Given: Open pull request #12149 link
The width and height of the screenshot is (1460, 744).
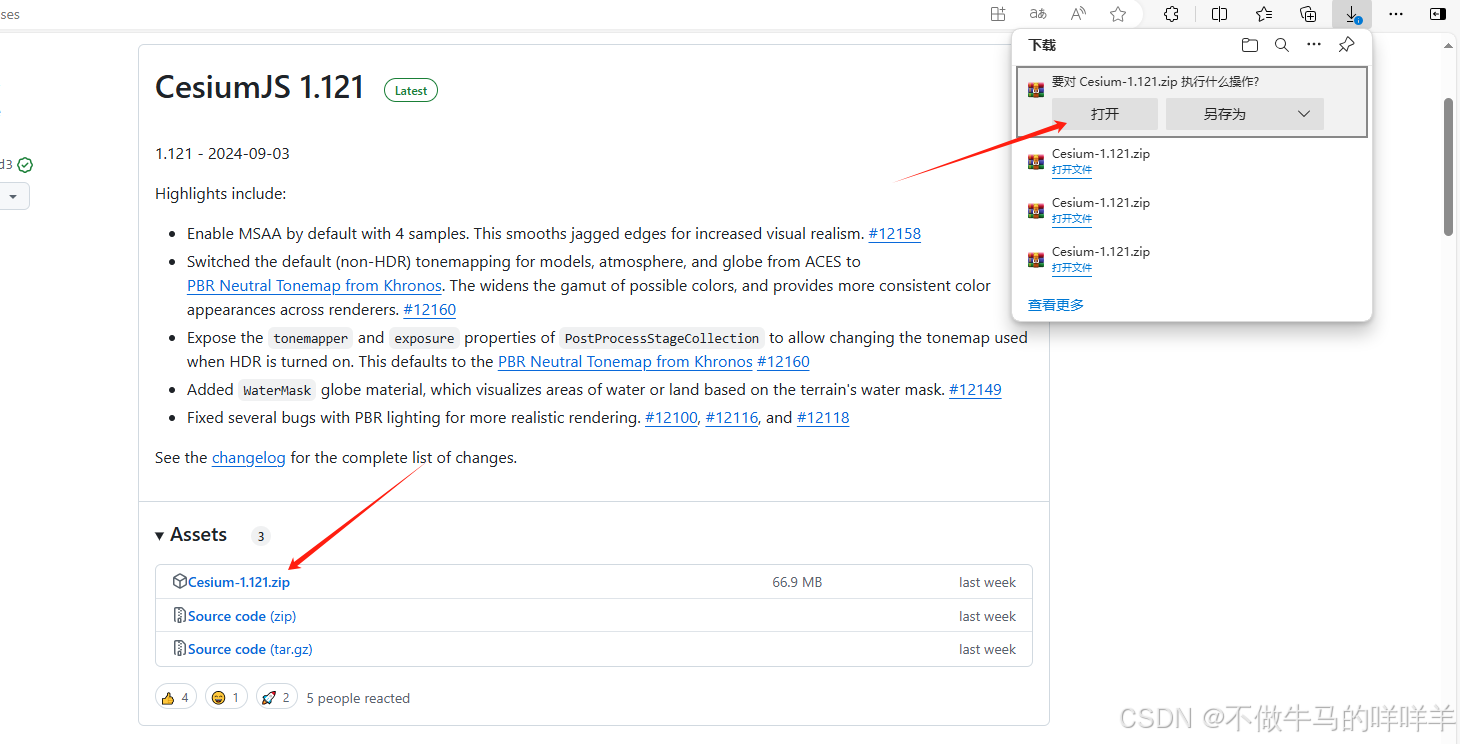Looking at the screenshot, I should (975, 390).
